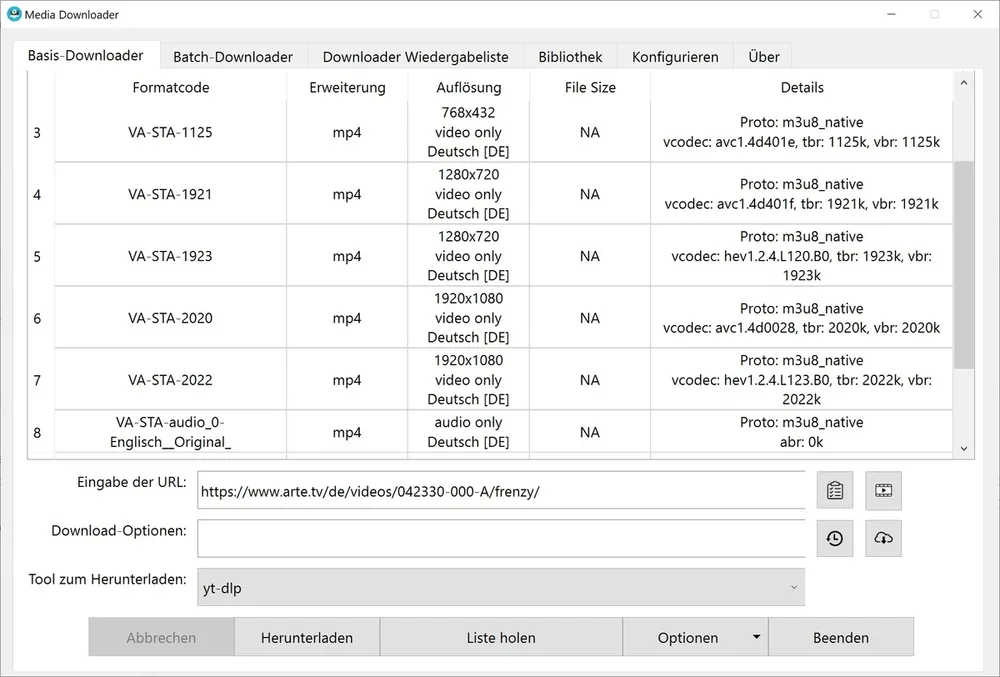
Task: Open the Optionen button dropdown arrow
Action: [756, 637]
